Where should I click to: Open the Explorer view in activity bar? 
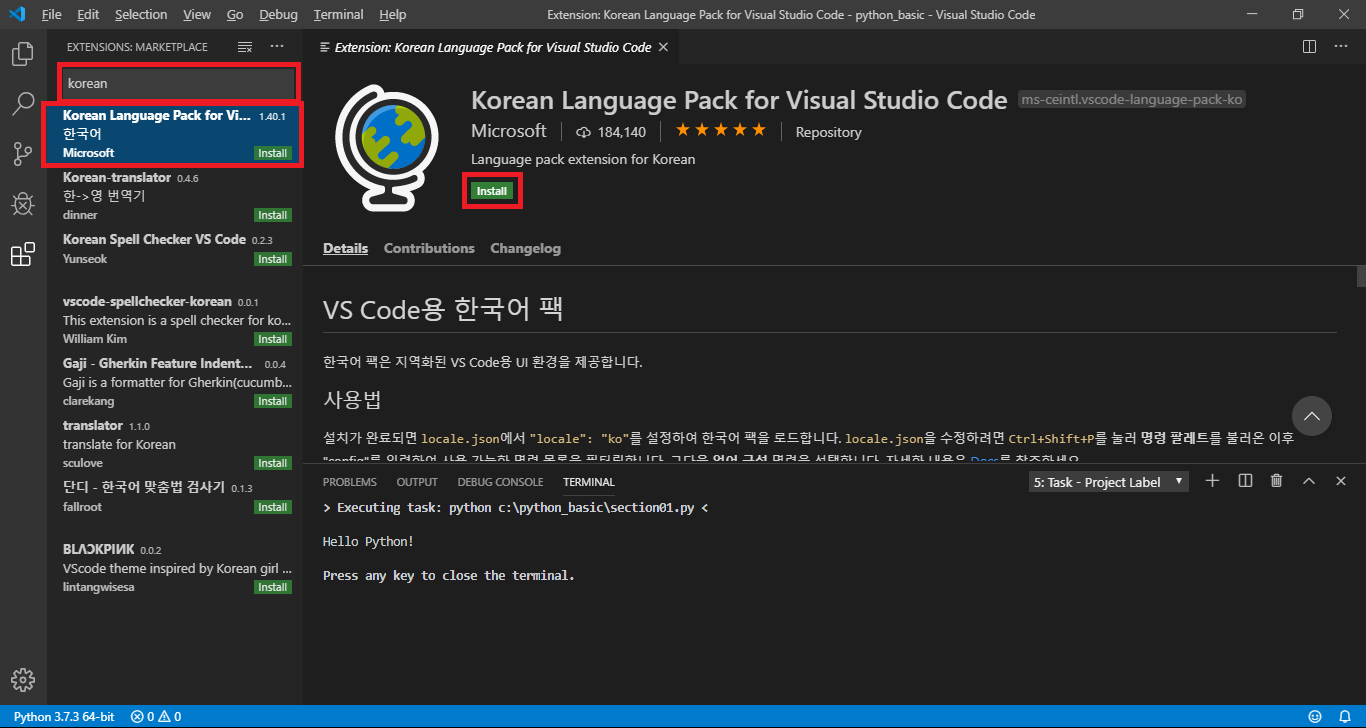tap(22, 54)
